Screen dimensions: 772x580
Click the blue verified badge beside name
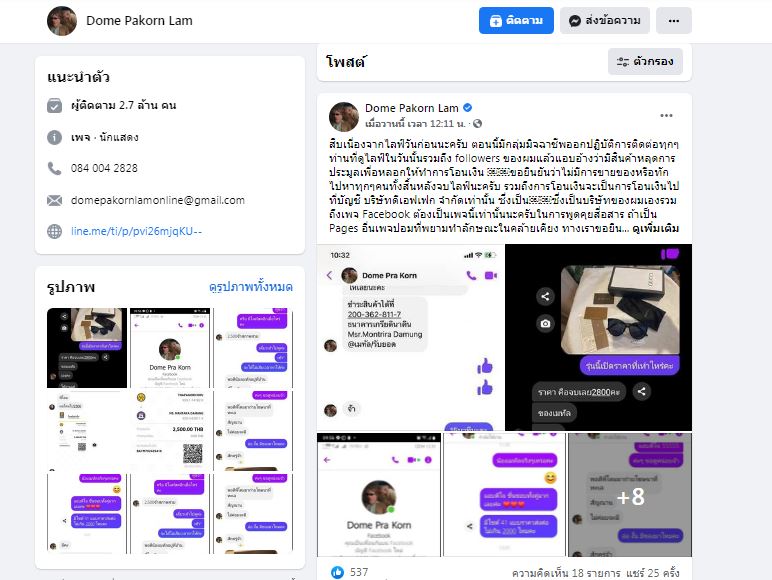(468, 107)
